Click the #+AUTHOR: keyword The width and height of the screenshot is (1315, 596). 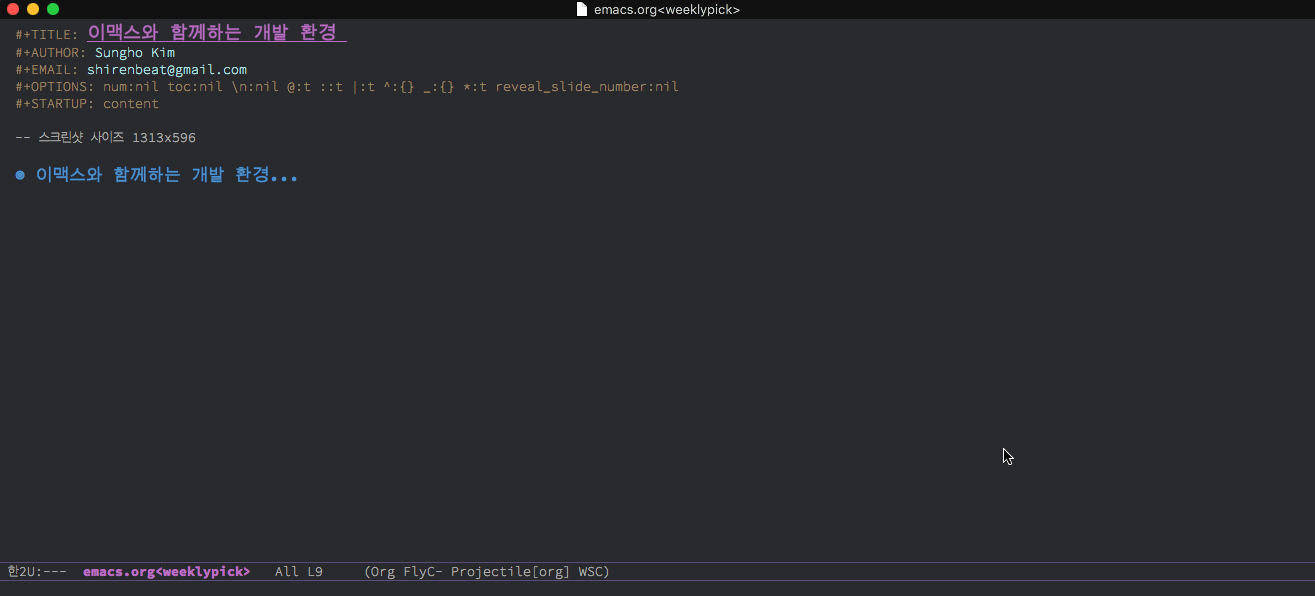[51, 52]
